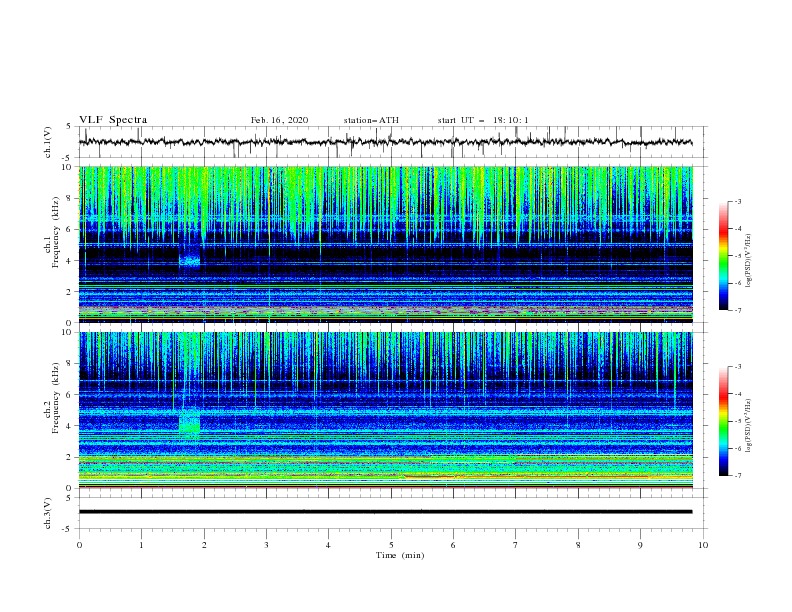The image size is (792, 612).
Task: Click the time axis tick label "0"
Action: click(x=79, y=545)
